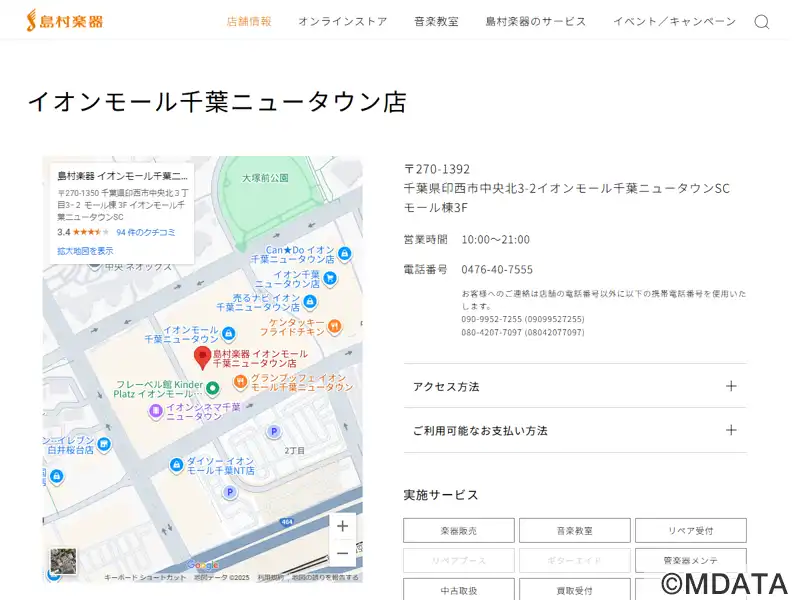Click the 大塚前公園 park label
The image size is (800, 600).
(x=265, y=178)
